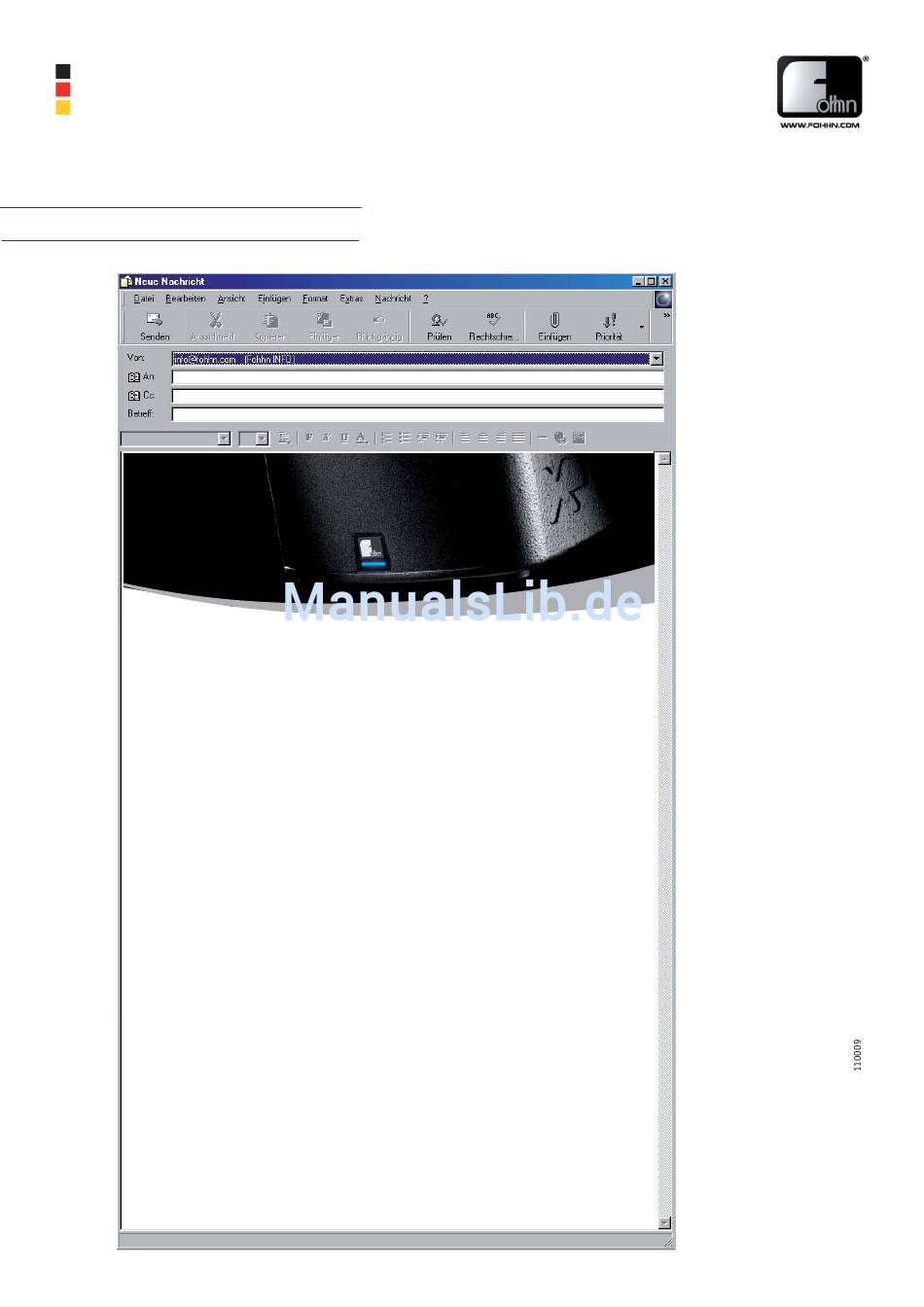This screenshot has width=924, height=1307.
Task: Increase the text indent
Action: [441, 439]
